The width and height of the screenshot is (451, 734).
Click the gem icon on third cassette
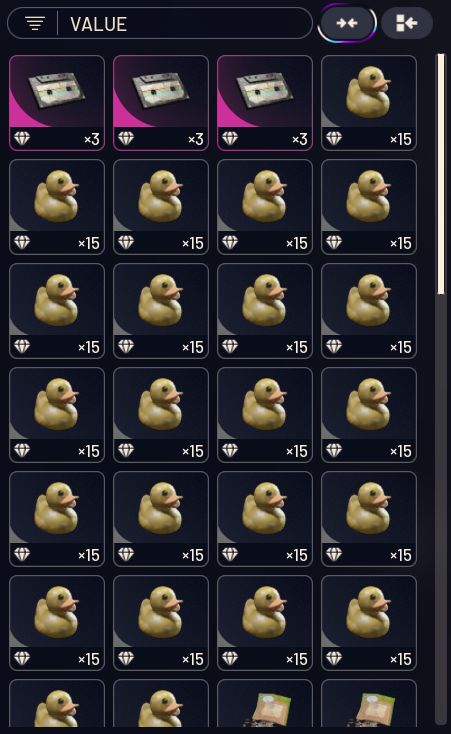click(x=230, y=139)
